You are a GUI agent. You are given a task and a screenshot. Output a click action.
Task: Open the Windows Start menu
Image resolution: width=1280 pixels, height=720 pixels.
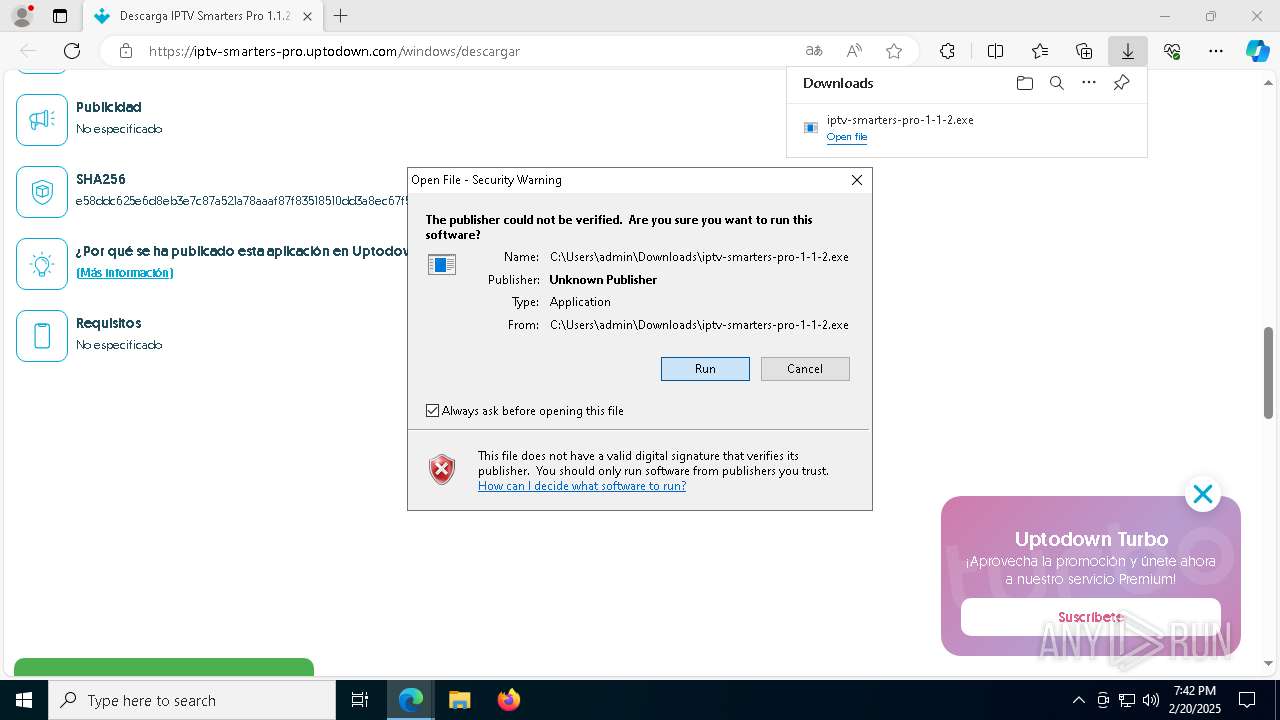point(23,700)
